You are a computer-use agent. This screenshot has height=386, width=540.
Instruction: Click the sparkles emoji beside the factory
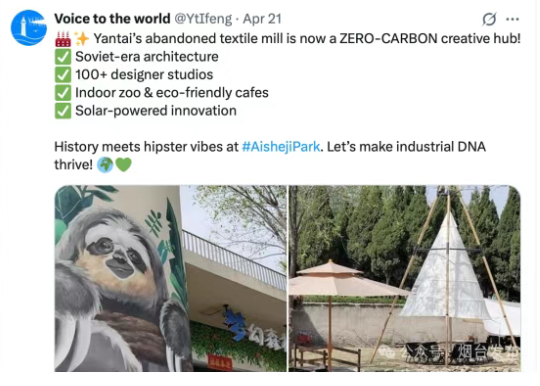click(x=82, y=39)
